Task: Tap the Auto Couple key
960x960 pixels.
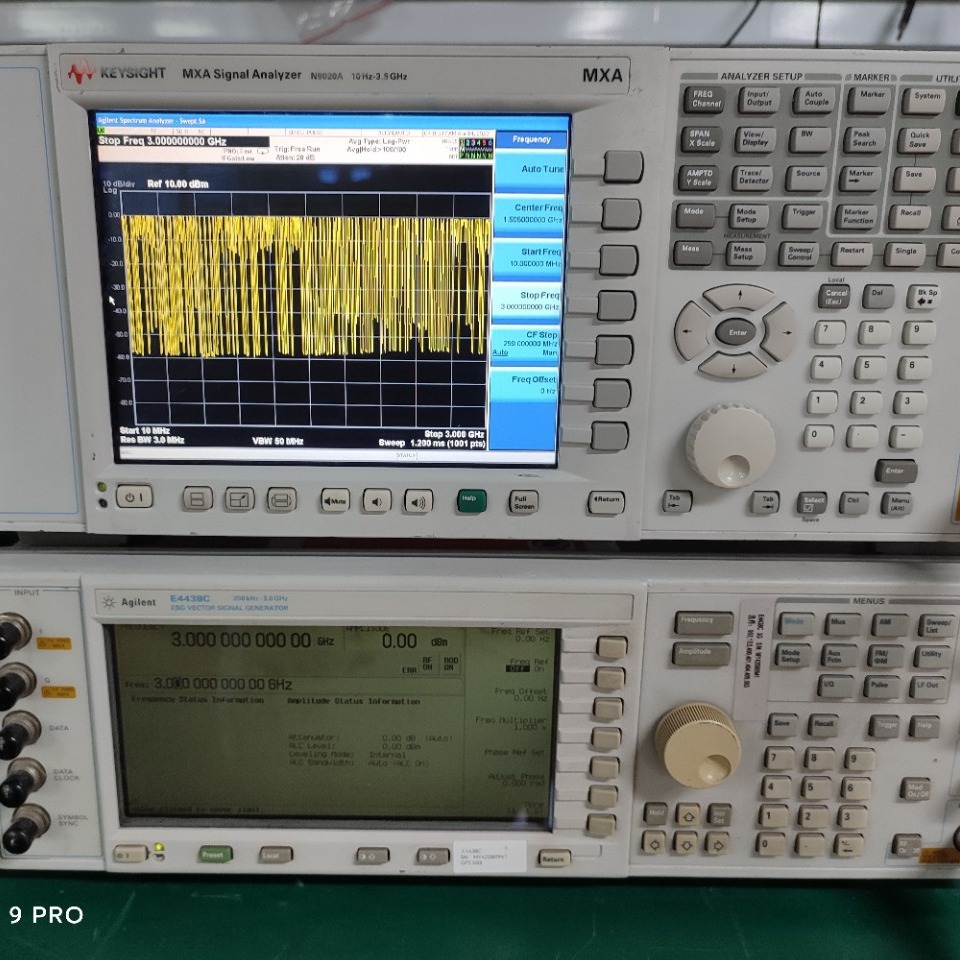Action: point(814,99)
